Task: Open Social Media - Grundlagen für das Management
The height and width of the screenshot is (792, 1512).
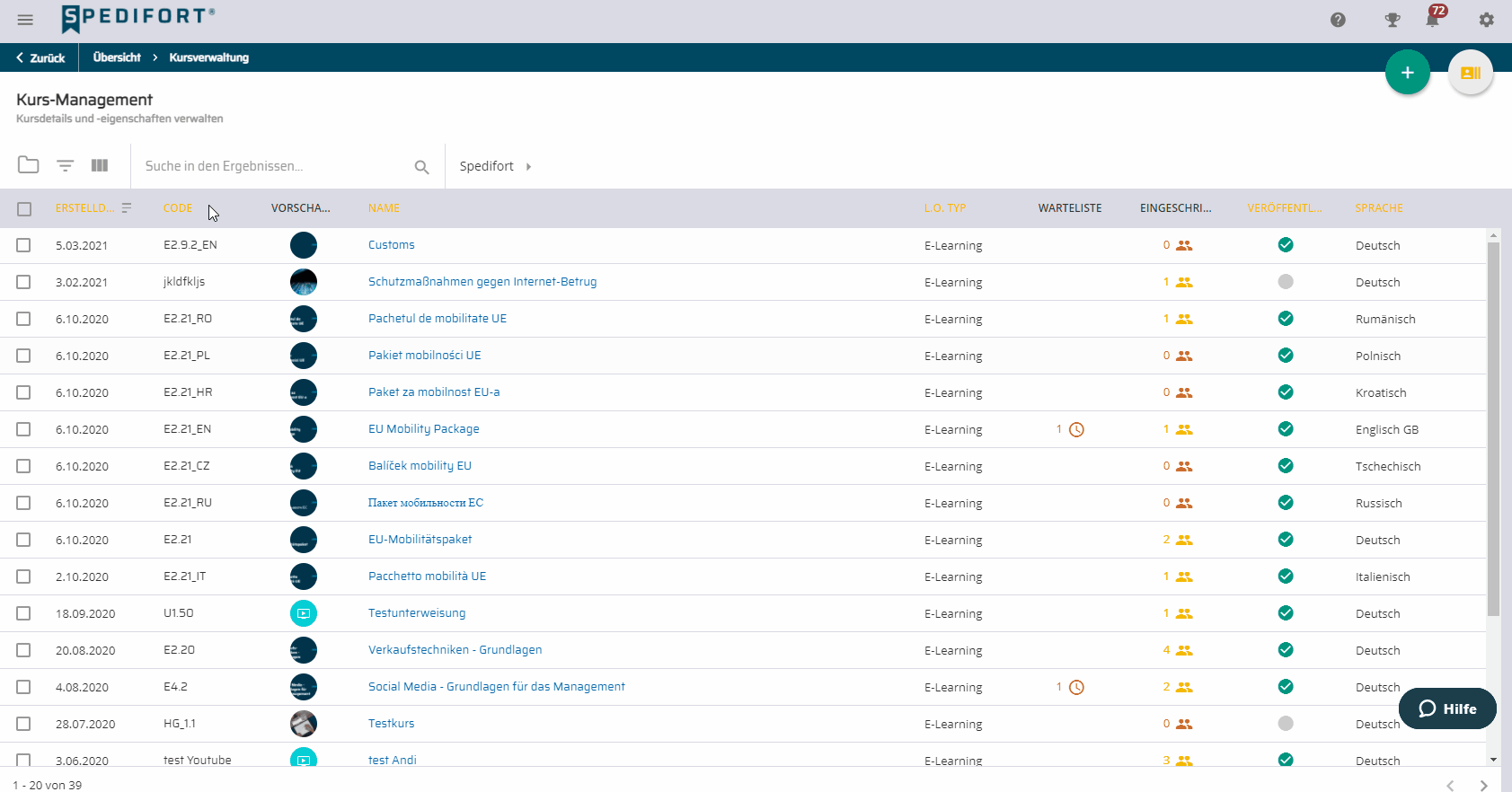Action: pos(497,687)
